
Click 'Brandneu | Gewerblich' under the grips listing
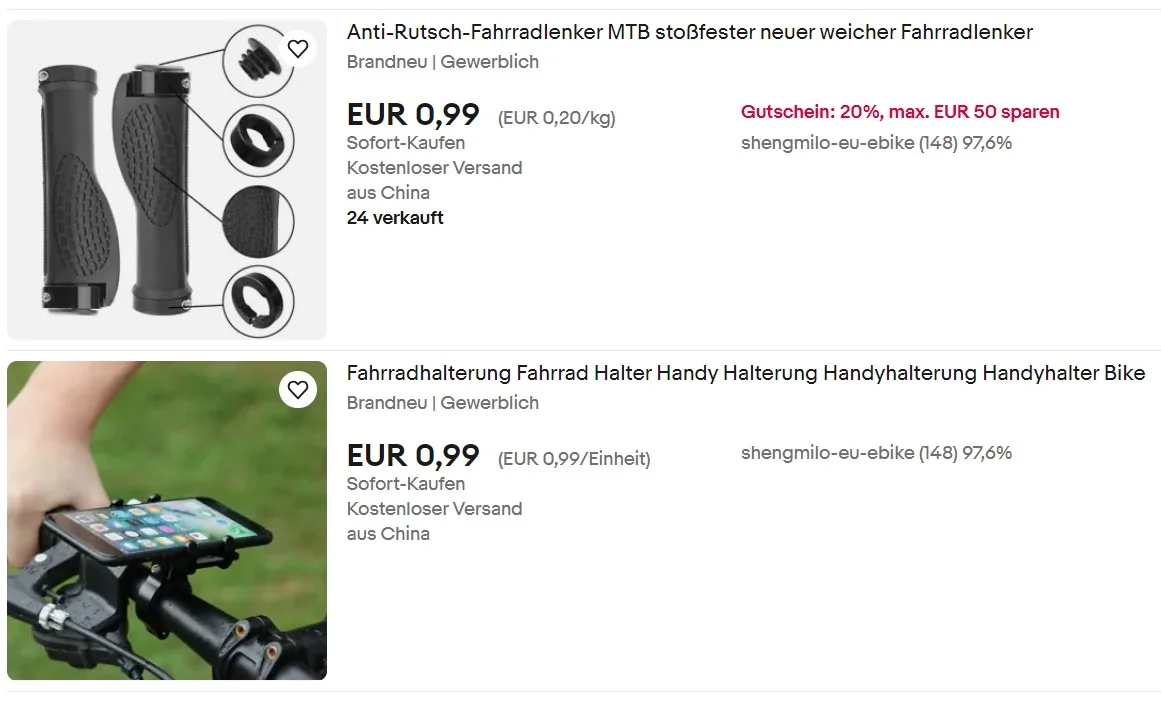(443, 62)
